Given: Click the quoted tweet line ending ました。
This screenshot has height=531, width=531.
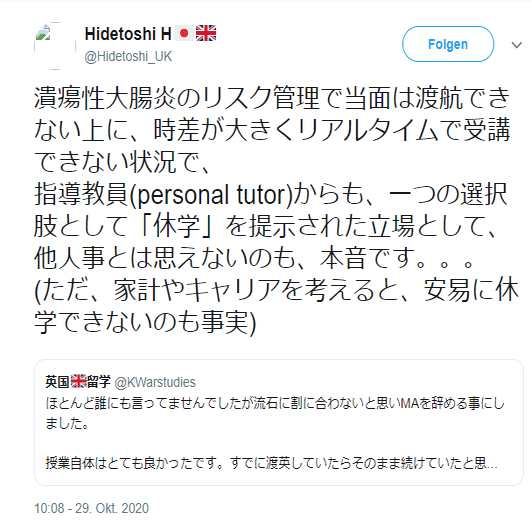Looking at the screenshot, I should (67, 423).
